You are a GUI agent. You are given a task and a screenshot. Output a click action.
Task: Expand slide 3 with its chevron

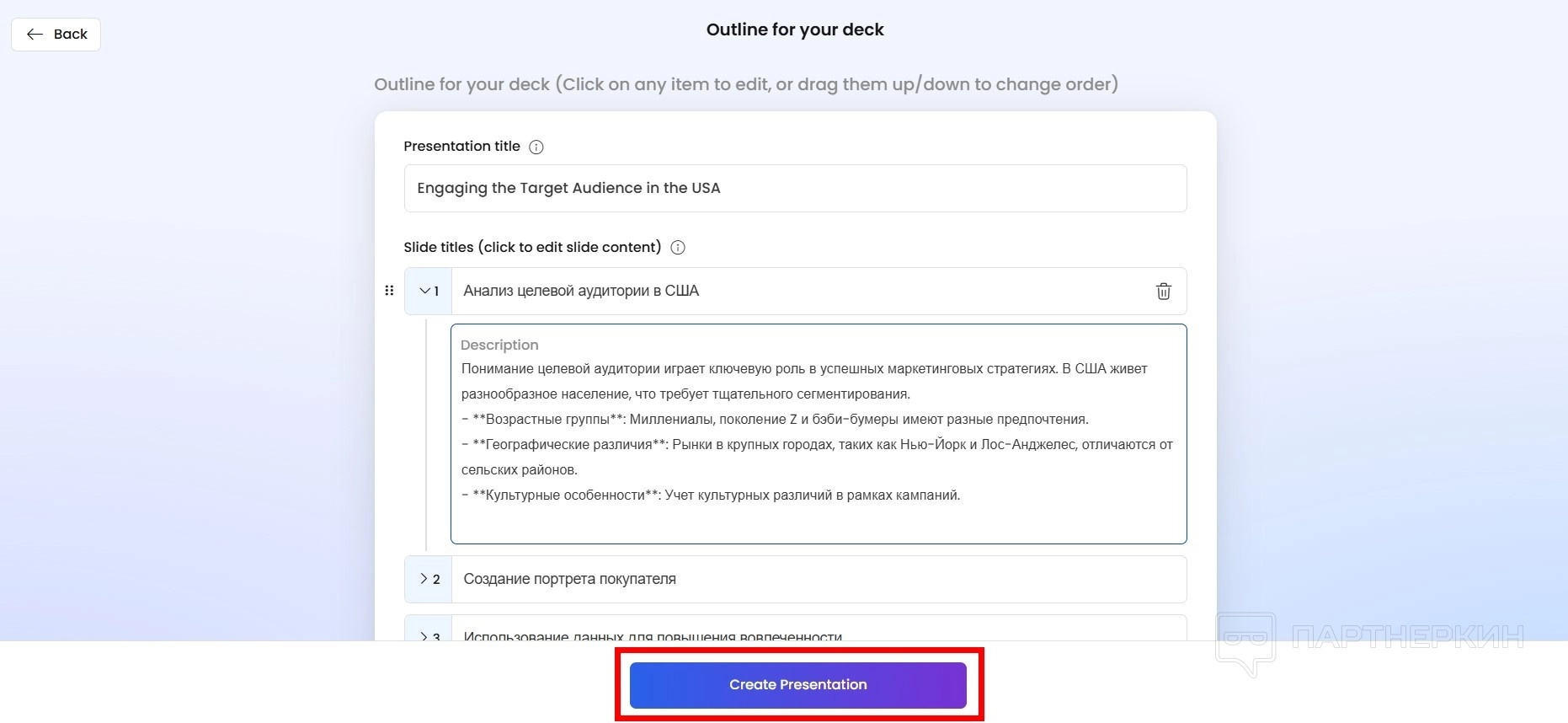(424, 635)
